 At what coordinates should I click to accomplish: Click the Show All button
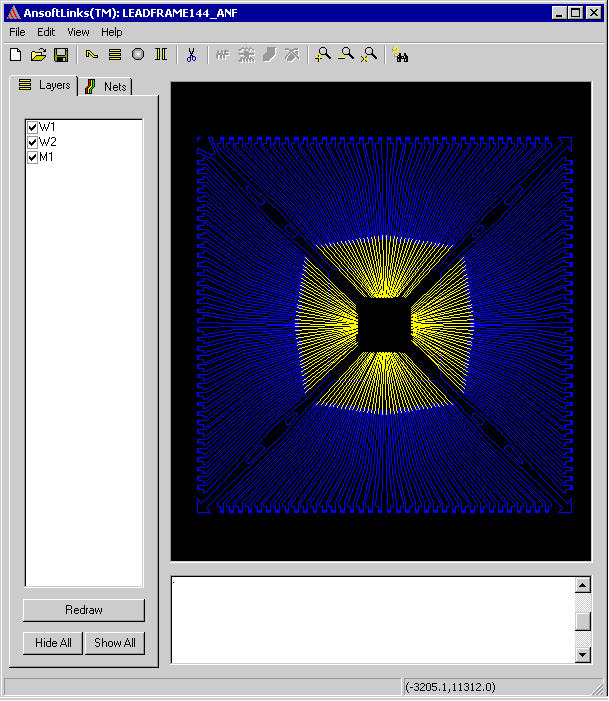coord(114,643)
